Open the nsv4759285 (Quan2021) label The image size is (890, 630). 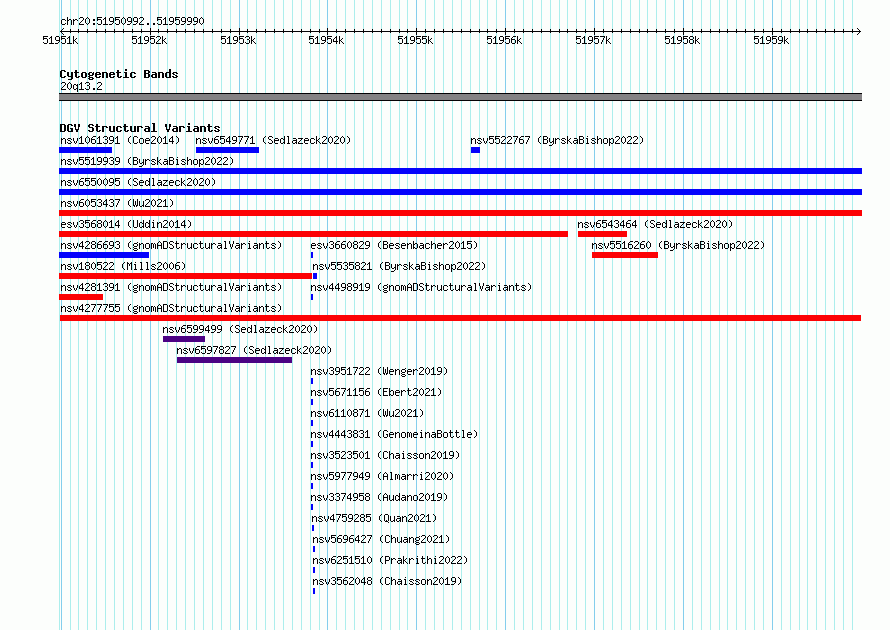tap(374, 518)
